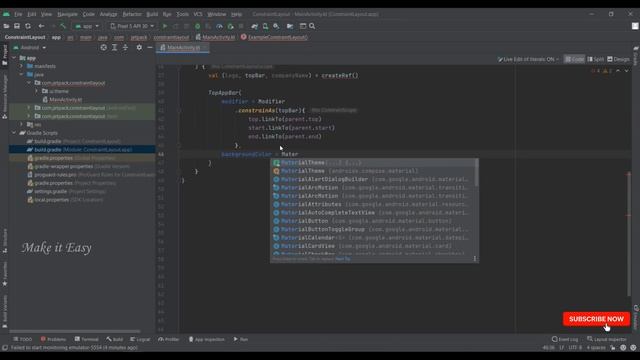
Task: Click Collapse All in Project panel
Action: [x=125, y=48]
